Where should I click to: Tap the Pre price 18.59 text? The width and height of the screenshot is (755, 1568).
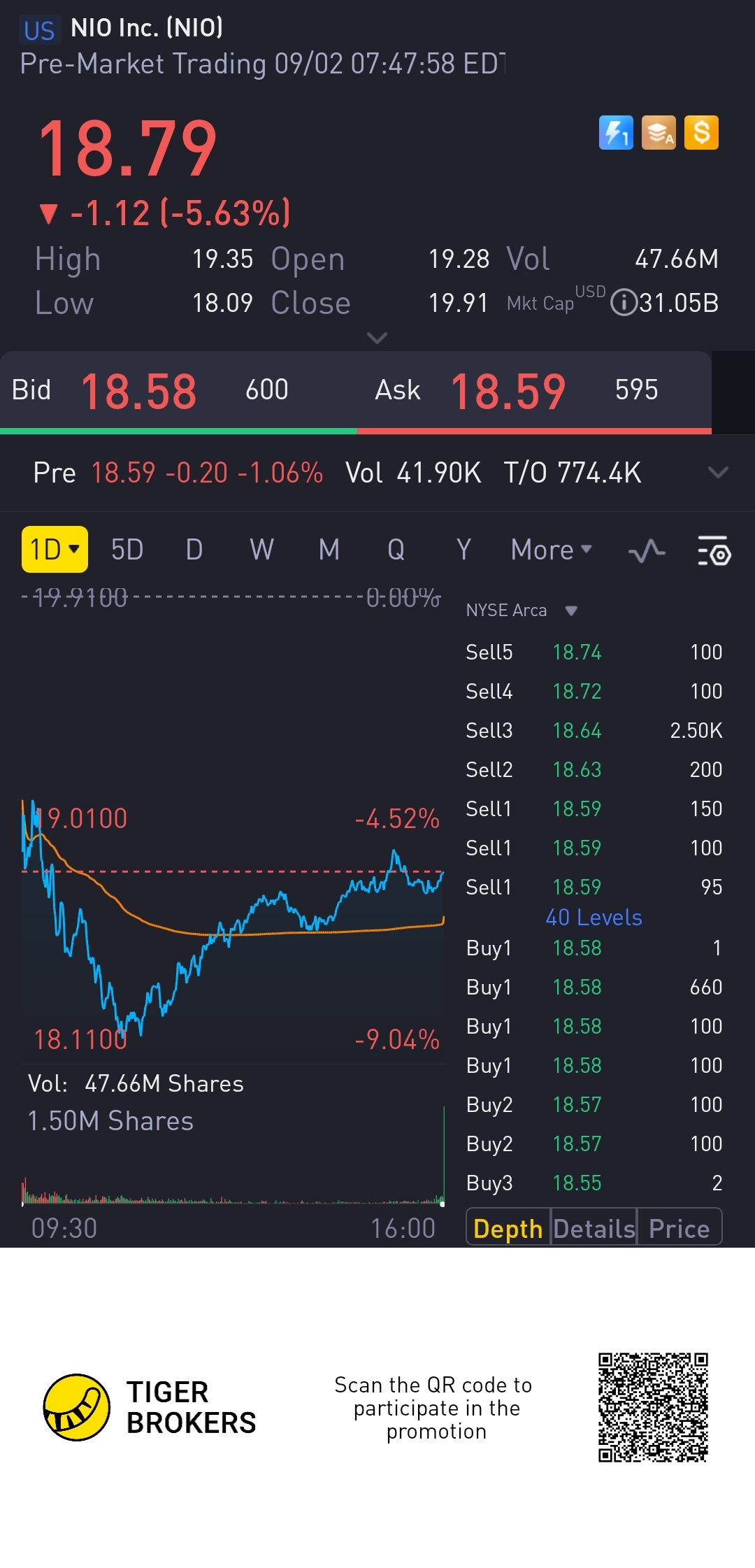click(123, 473)
